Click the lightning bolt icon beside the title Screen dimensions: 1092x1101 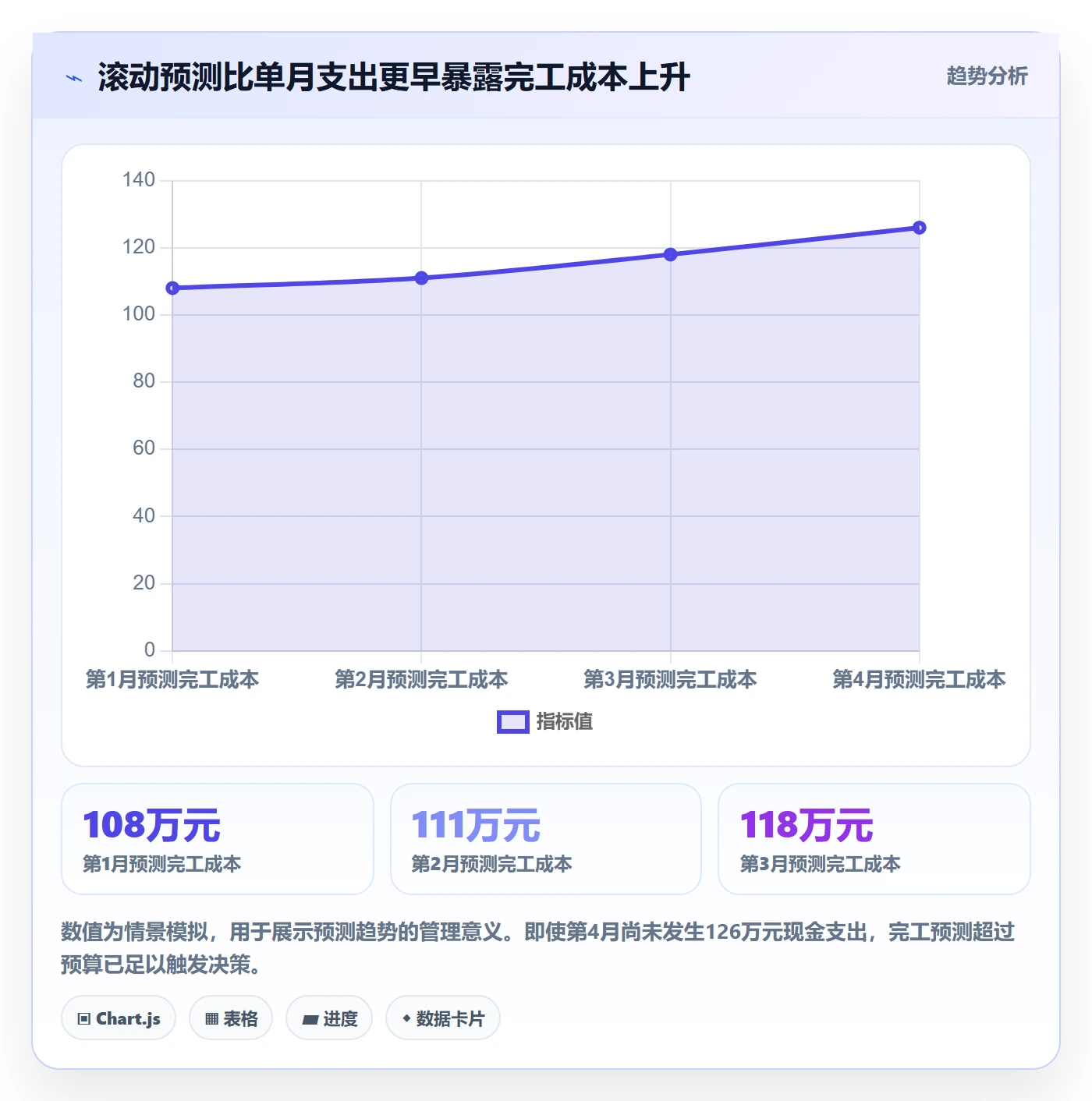(74, 78)
